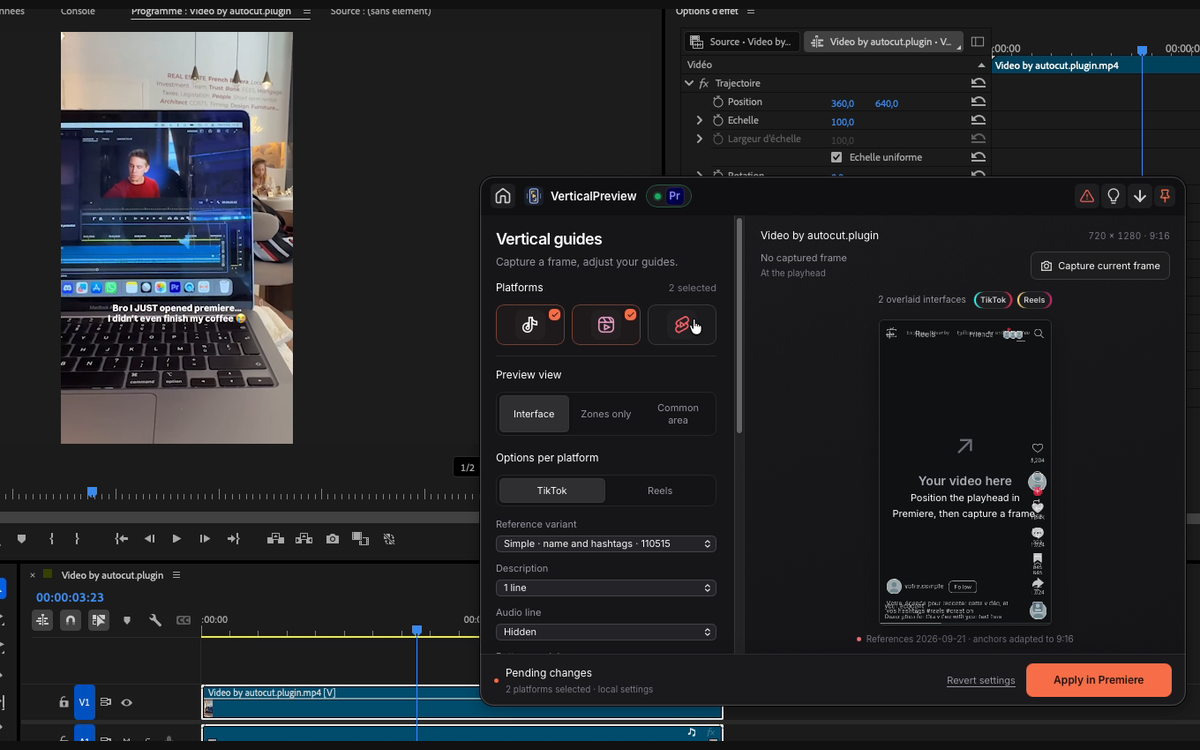Image resolution: width=1200 pixels, height=750 pixels.
Task: Export a frame with the camera icon
Action: point(332,539)
